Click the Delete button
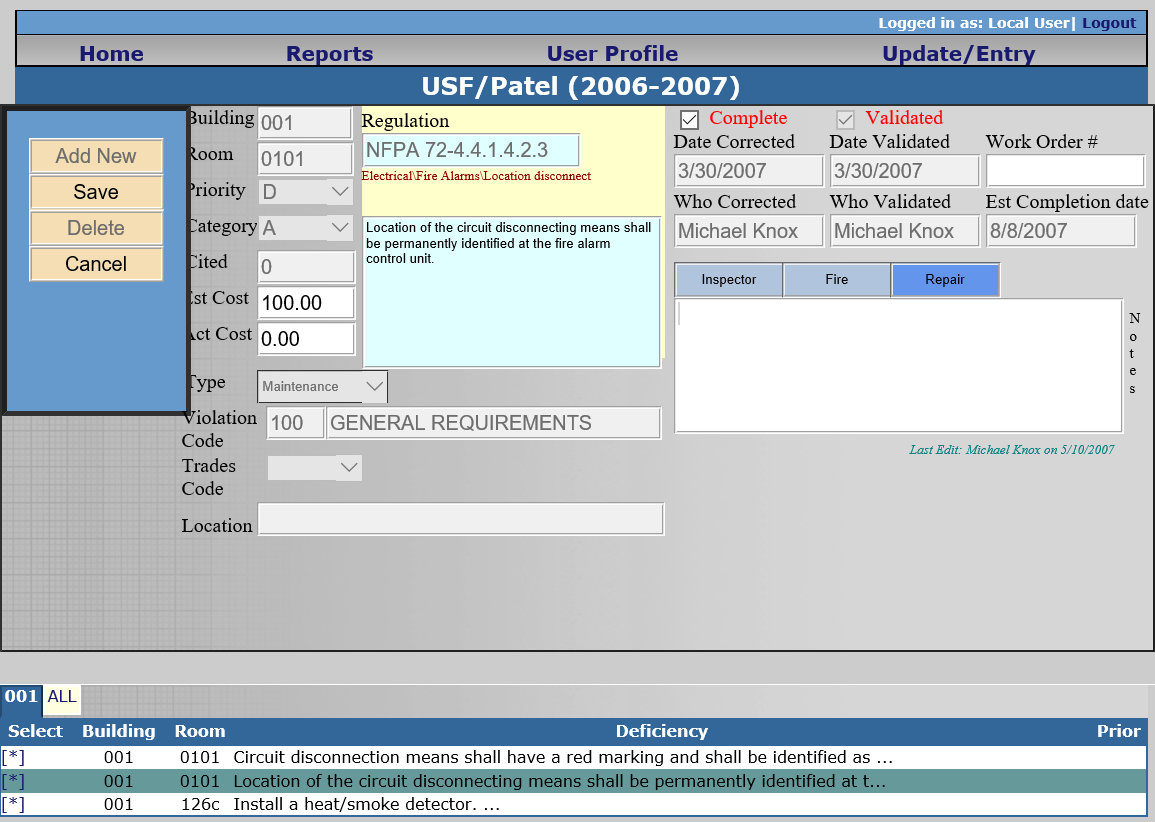This screenshot has height=822, width=1155. pyautogui.click(x=96, y=228)
